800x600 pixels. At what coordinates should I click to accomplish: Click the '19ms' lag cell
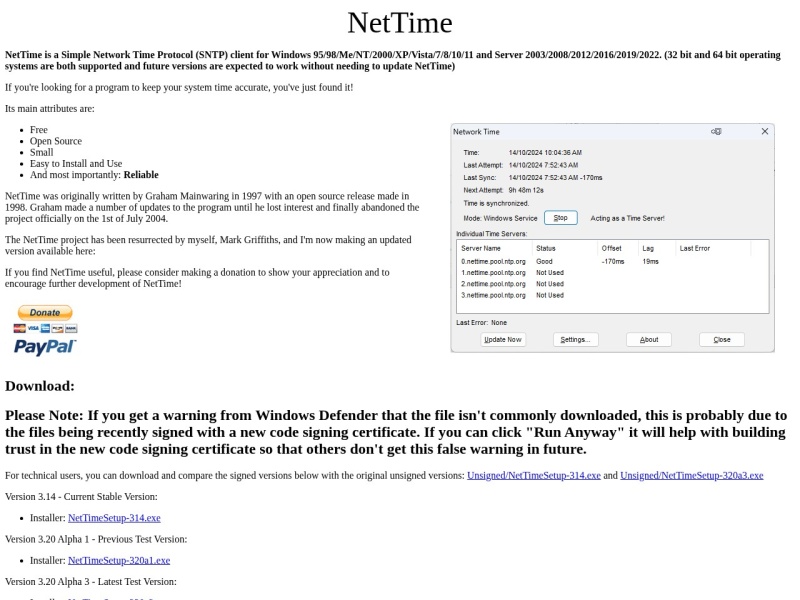(651, 261)
